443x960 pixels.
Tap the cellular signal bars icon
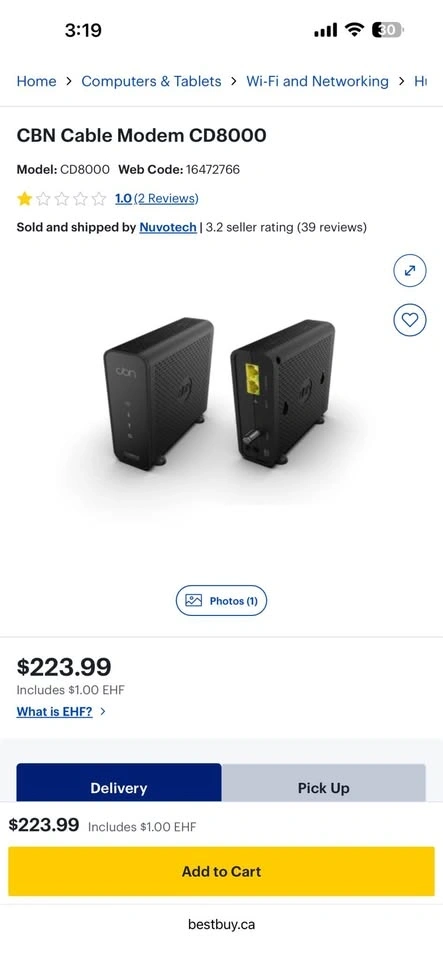326,30
